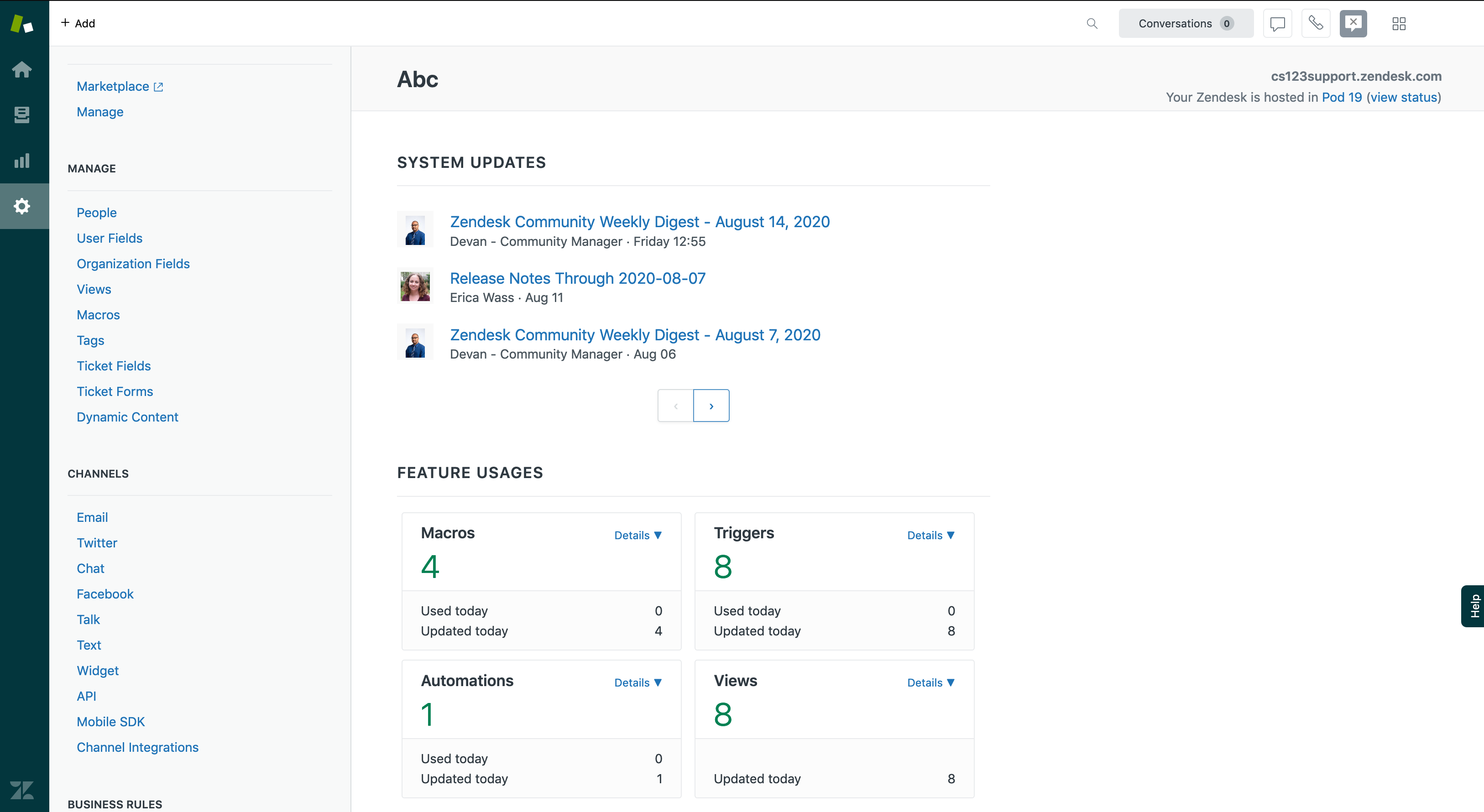1484x812 pixels.
Task: Open Tags settings
Action: [x=90, y=340]
